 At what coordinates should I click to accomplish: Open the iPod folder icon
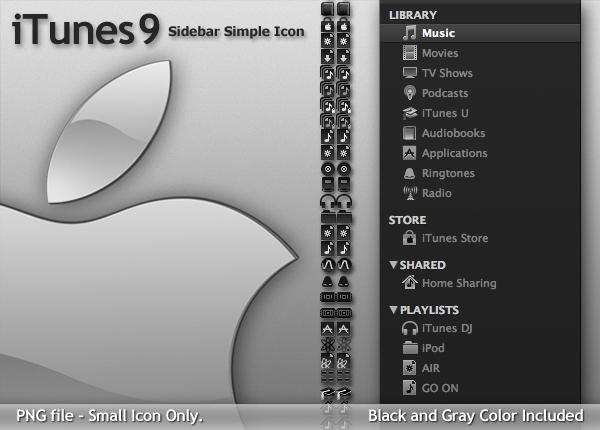click(410, 348)
